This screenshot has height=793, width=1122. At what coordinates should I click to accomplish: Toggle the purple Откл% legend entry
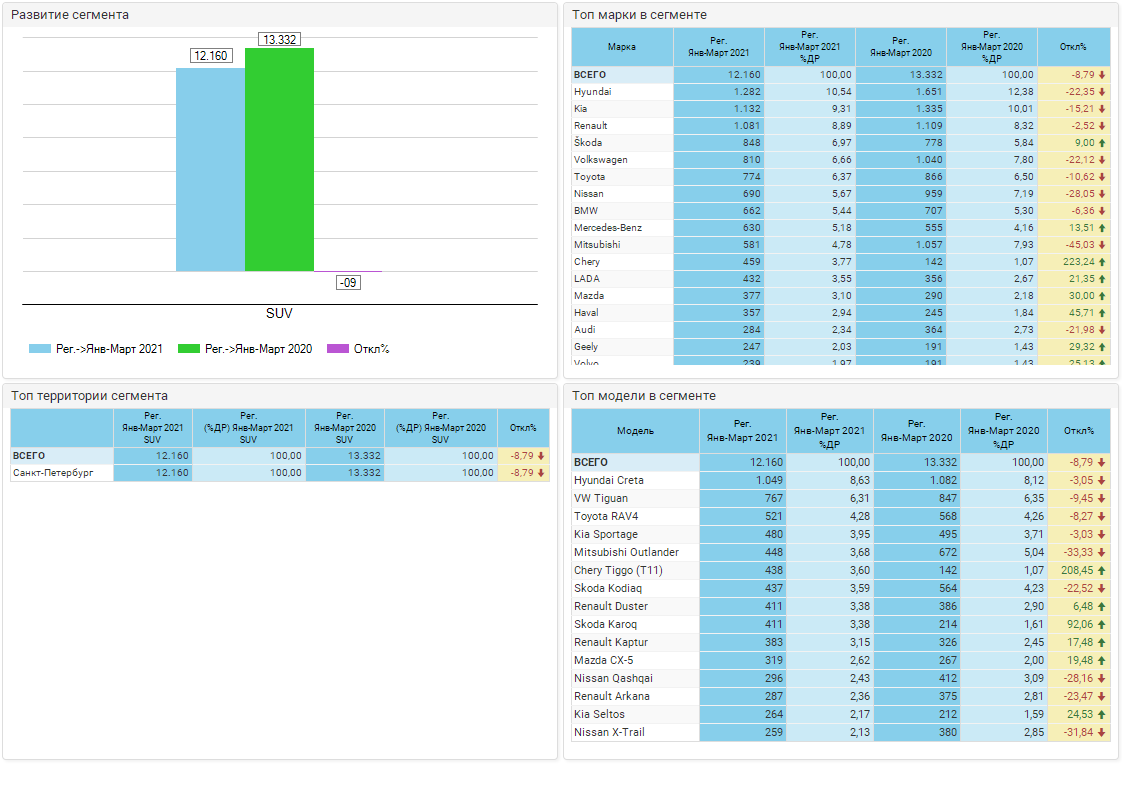tap(359, 349)
